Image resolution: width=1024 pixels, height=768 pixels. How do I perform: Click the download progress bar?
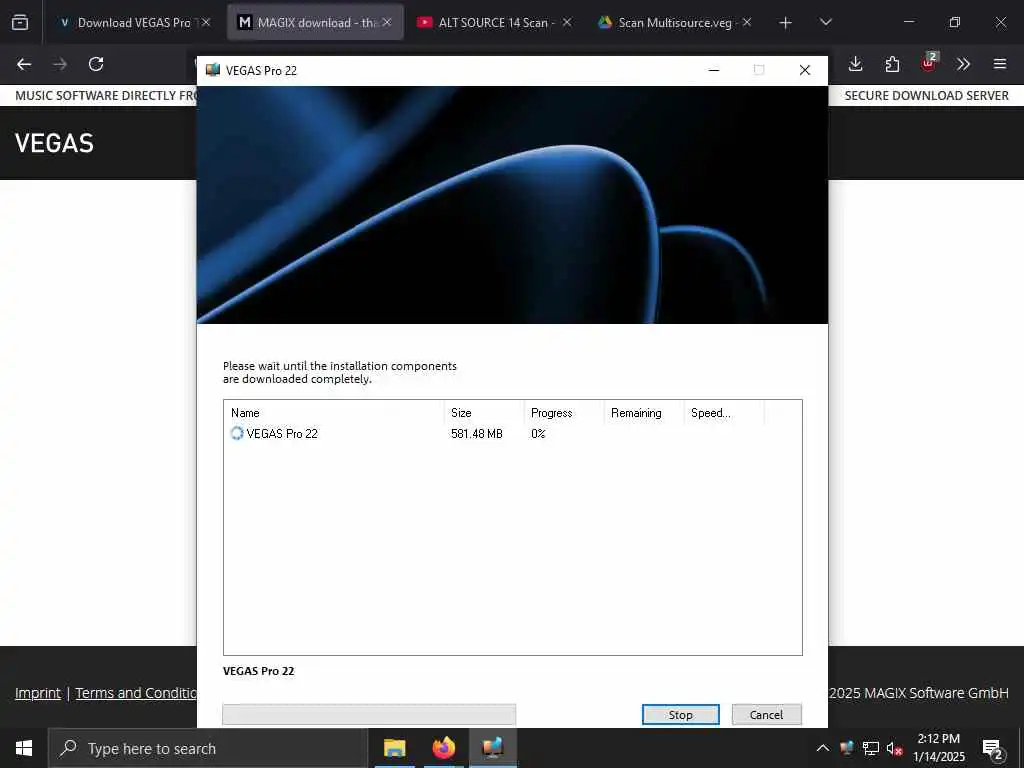[x=369, y=714]
